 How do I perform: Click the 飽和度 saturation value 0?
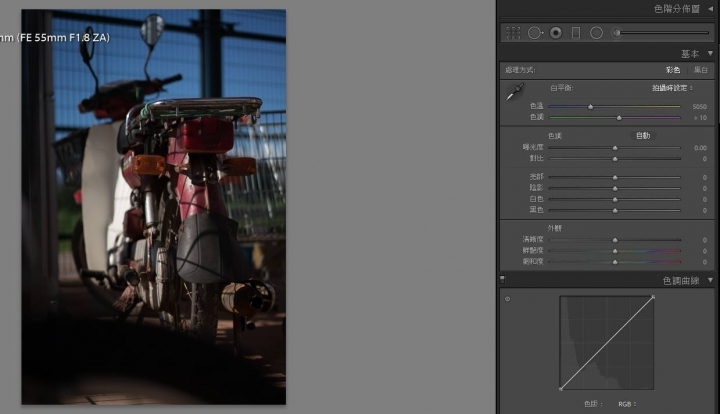704,262
